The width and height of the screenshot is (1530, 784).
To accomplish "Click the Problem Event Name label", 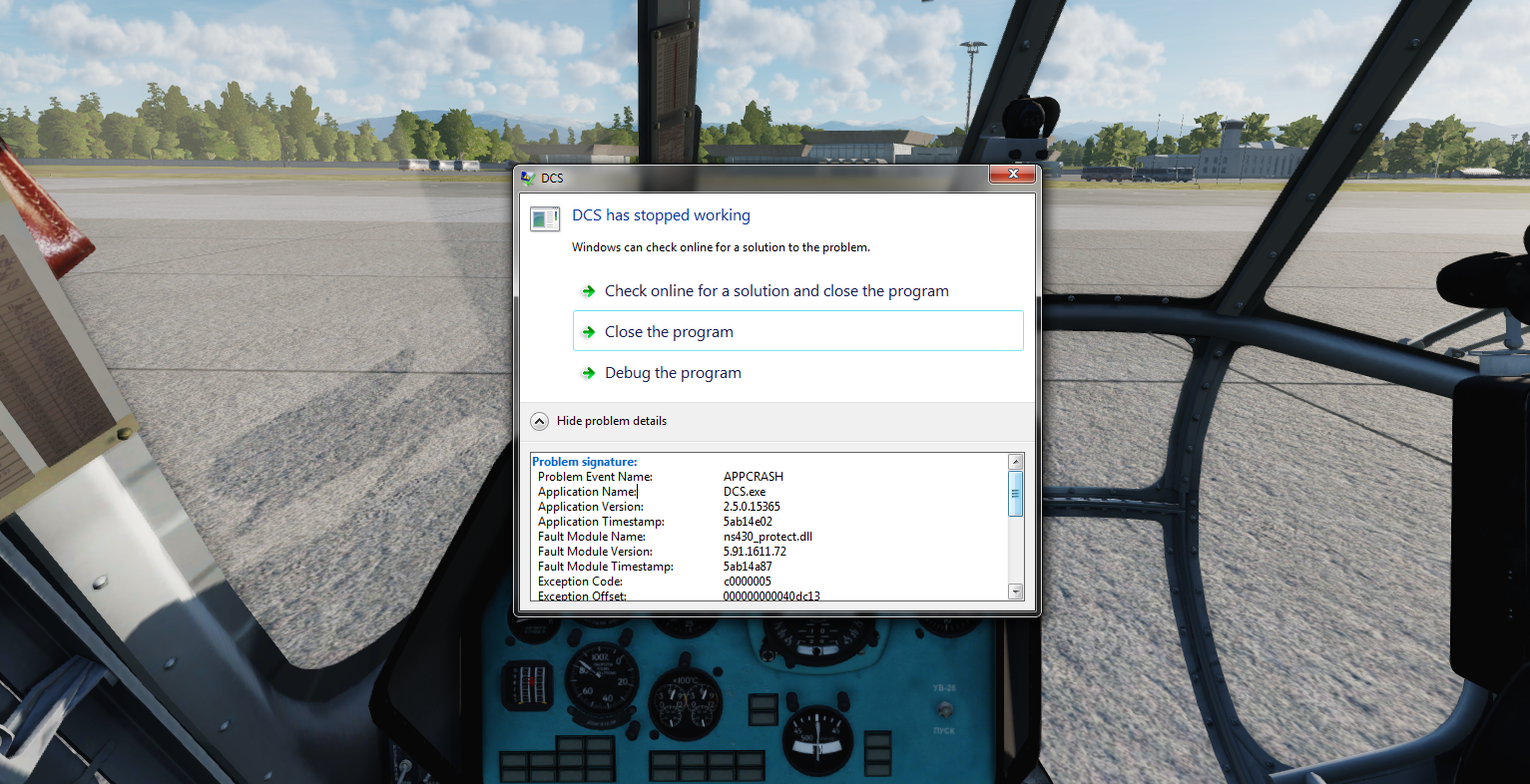I will 595,477.
